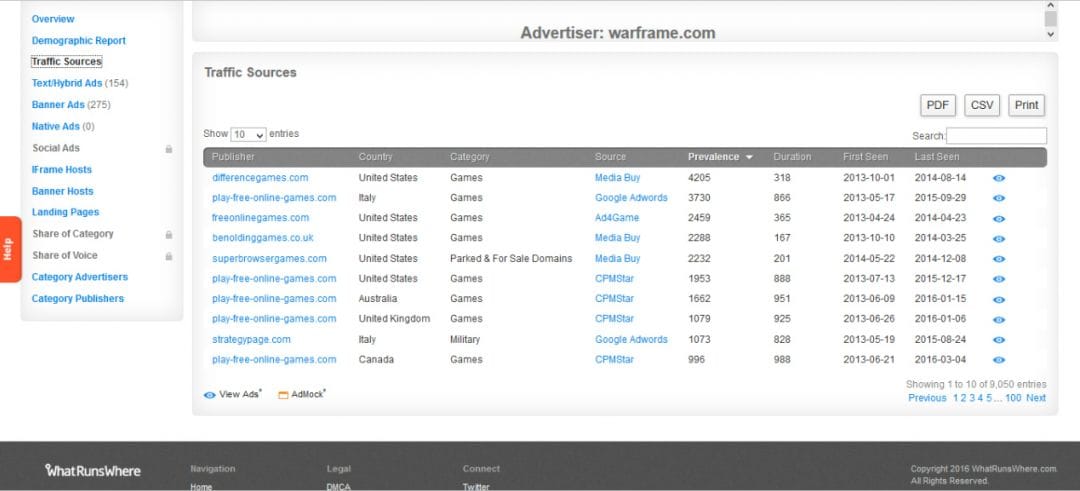The height and width of the screenshot is (491, 1080).
Task: Click scroll-down arrow in advertiser panel
Action: point(1050,33)
